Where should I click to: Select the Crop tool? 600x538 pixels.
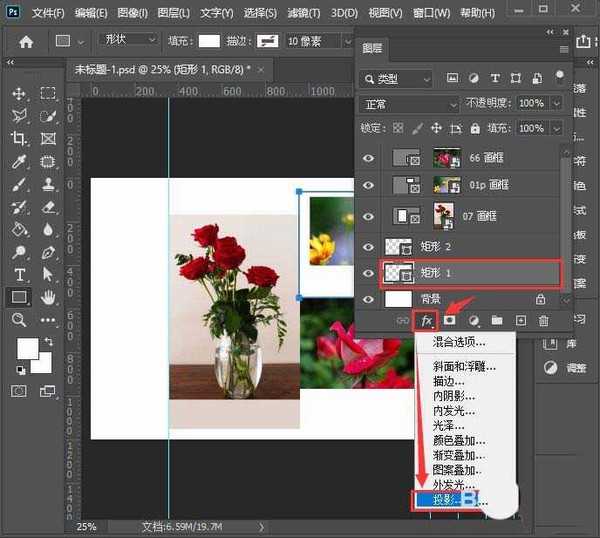[19, 139]
